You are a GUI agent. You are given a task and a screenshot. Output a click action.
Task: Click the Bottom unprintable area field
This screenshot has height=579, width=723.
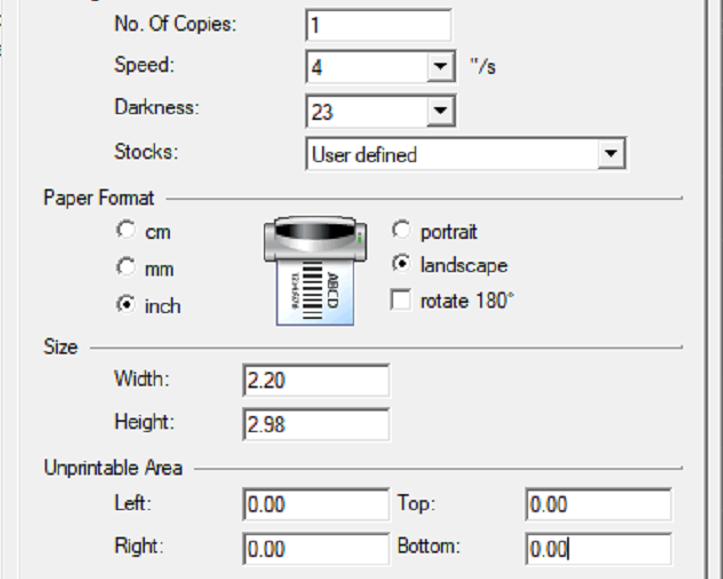point(598,548)
